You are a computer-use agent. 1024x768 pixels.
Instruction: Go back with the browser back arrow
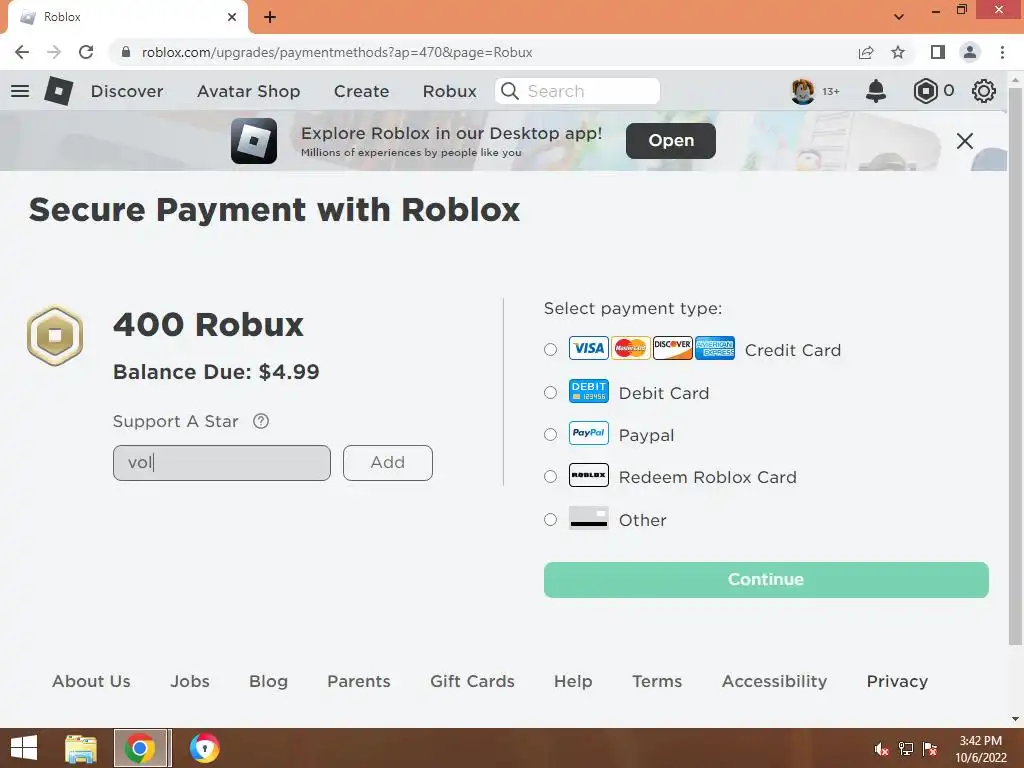click(22, 52)
